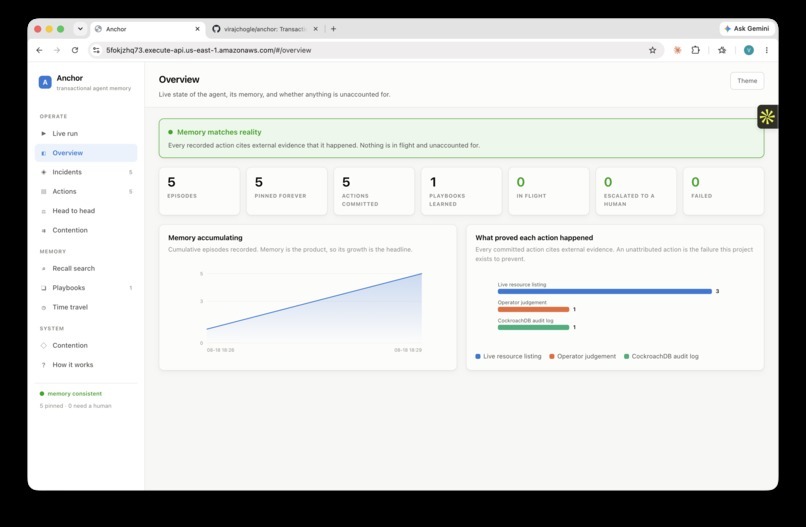Open the Incidents page
The height and width of the screenshot is (527, 806).
85,172
